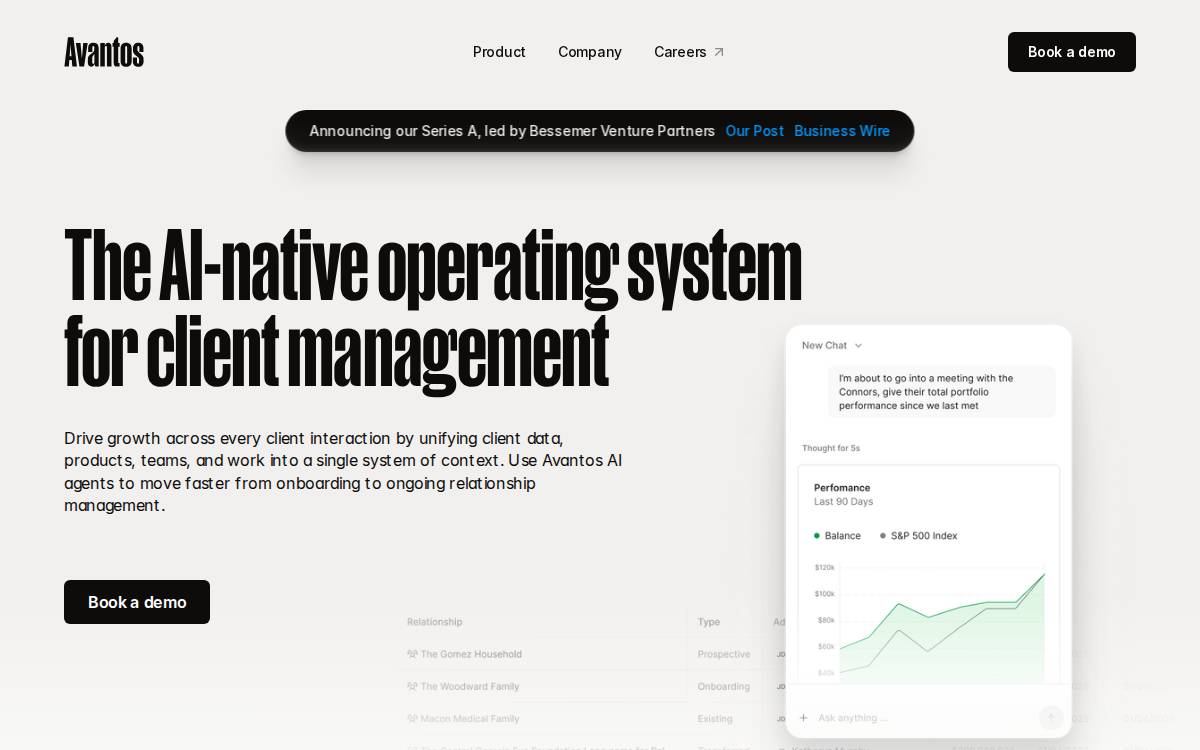This screenshot has height=750, width=1200.
Task: Click the Type column header
Action: [x=709, y=622]
